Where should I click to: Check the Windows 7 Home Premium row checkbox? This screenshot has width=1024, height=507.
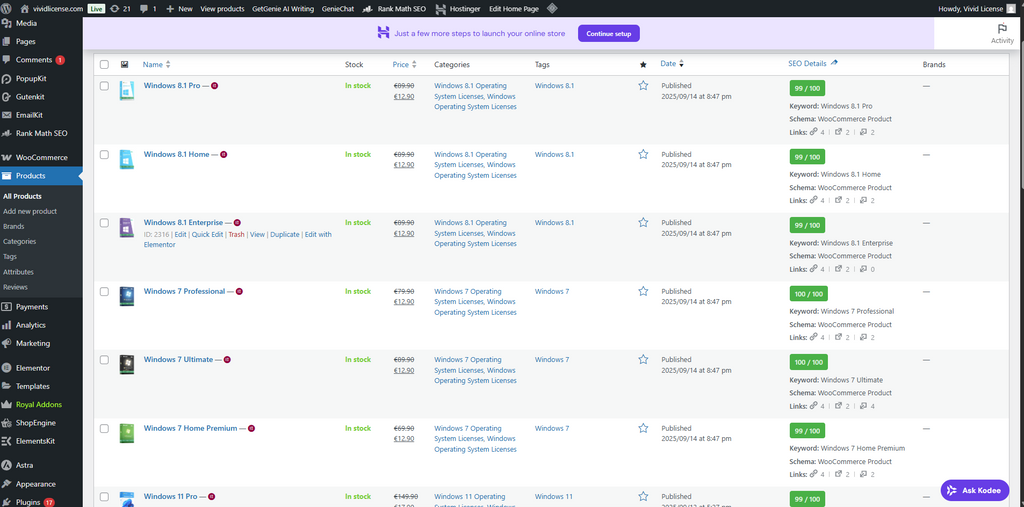(x=104, y=428)
